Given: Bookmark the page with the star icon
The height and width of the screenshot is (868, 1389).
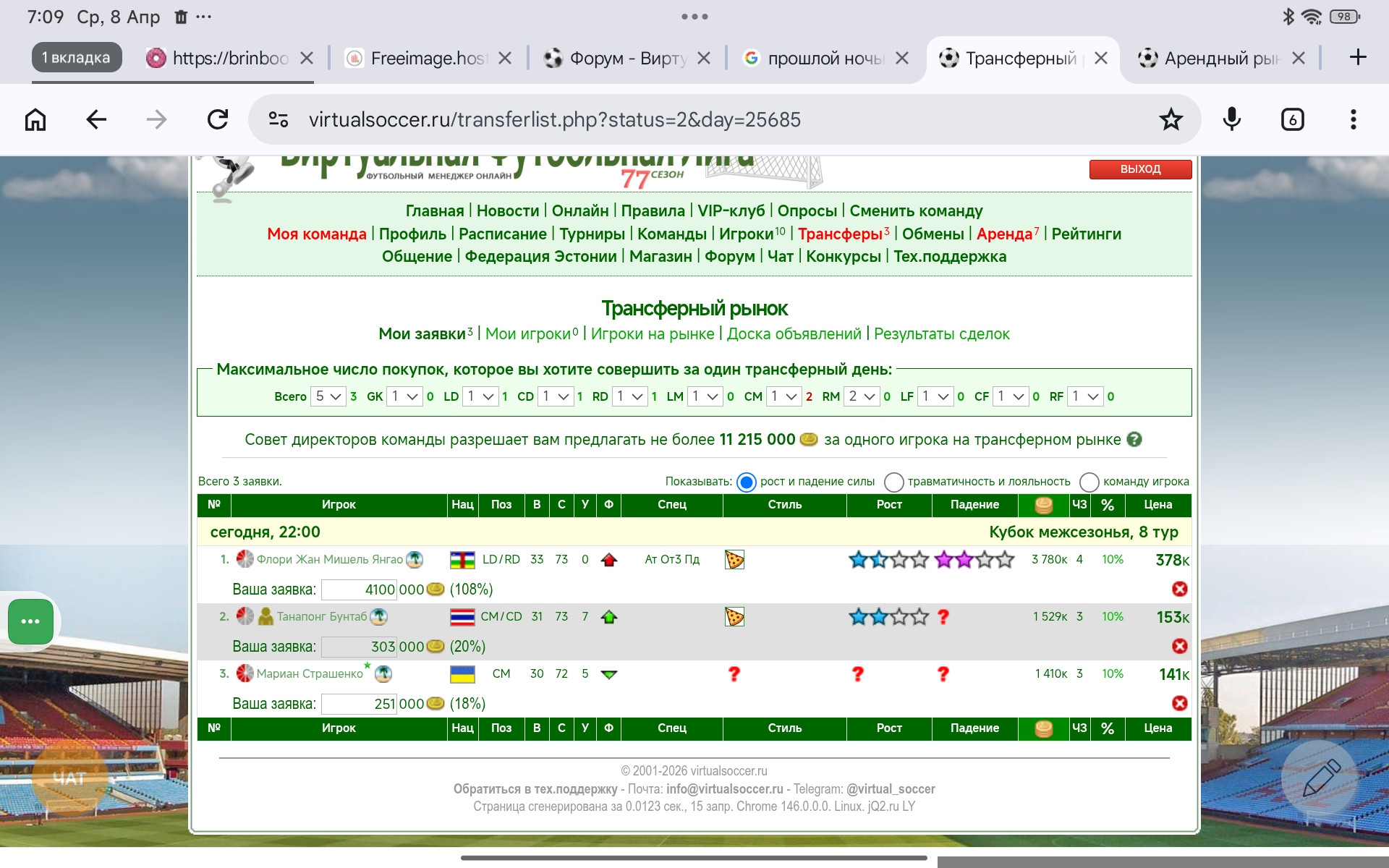Looking at the screenshot, I should pos(1170,119).
